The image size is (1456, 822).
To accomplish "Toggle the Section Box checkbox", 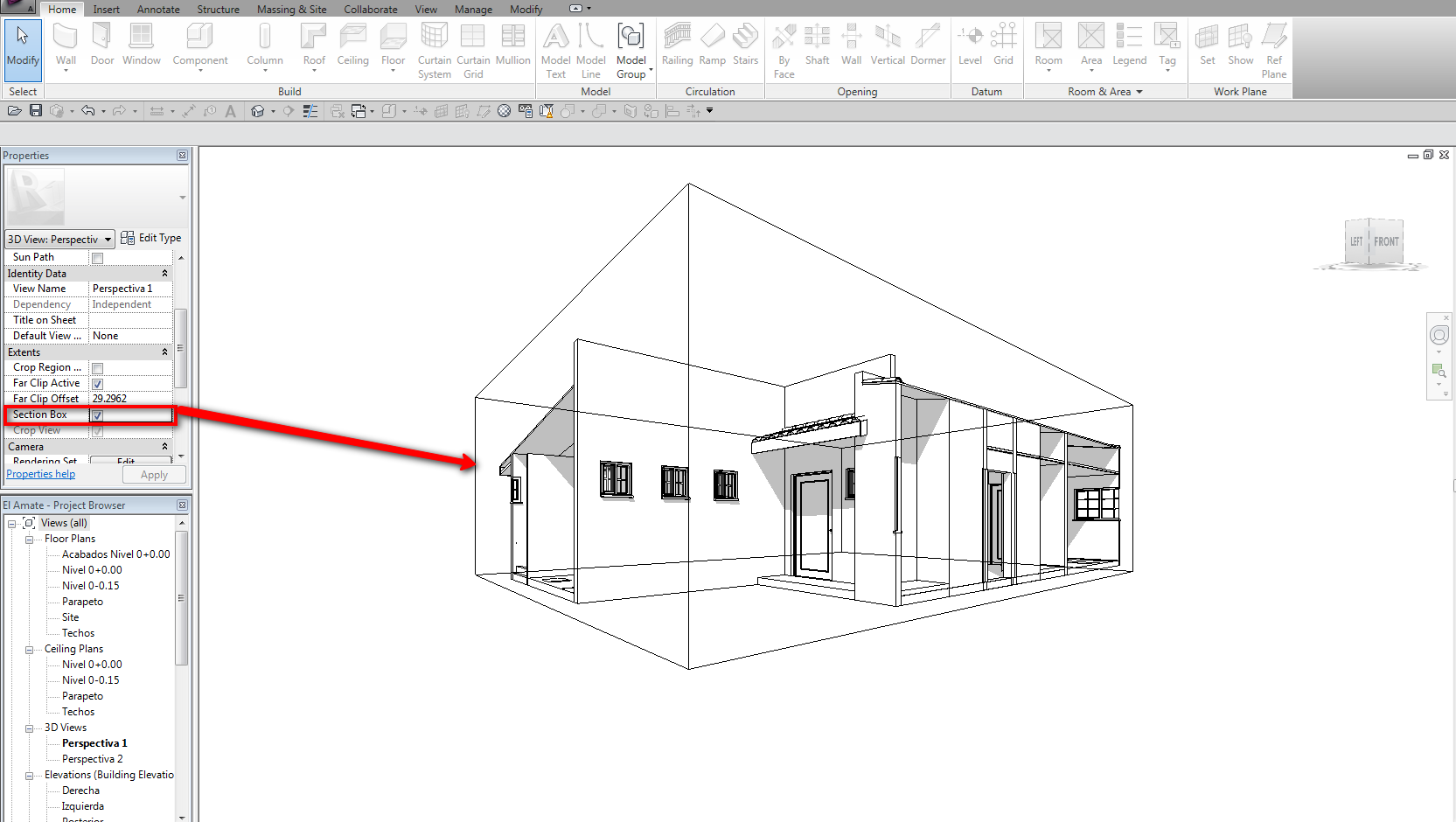I will coord(98,415).
